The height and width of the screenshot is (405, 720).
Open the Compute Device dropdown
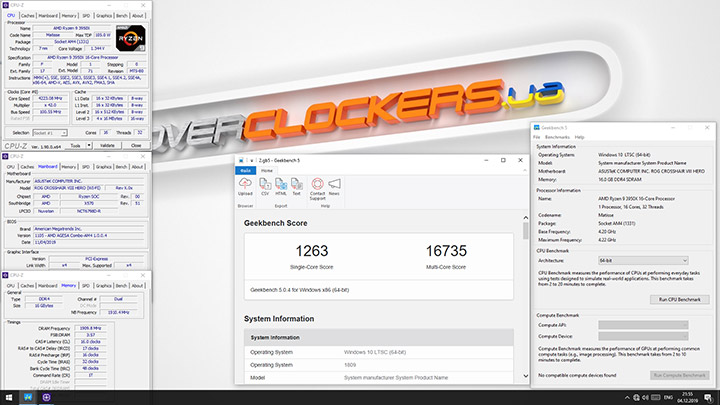click(643, 336)
